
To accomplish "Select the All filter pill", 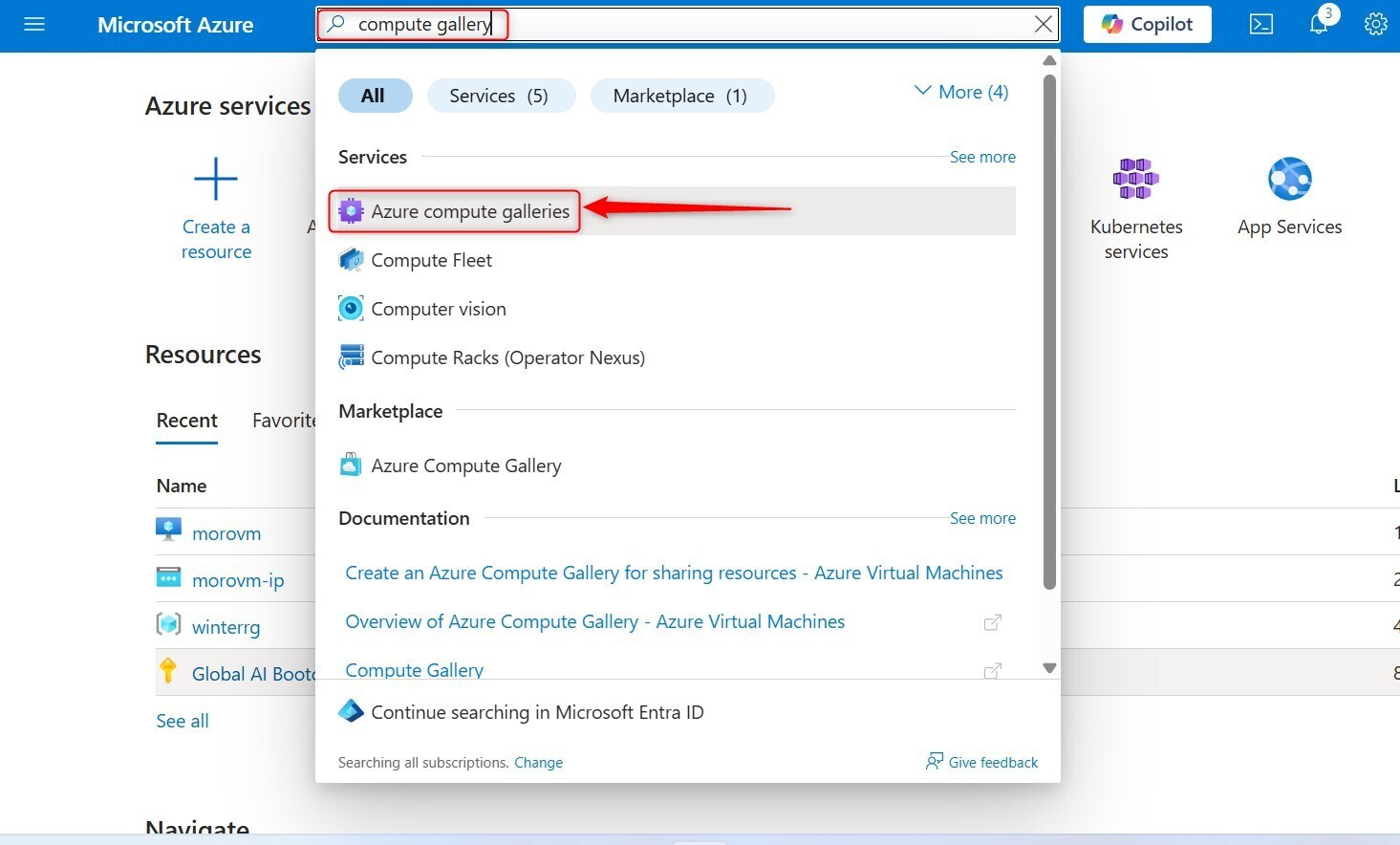I will point(375,96).
